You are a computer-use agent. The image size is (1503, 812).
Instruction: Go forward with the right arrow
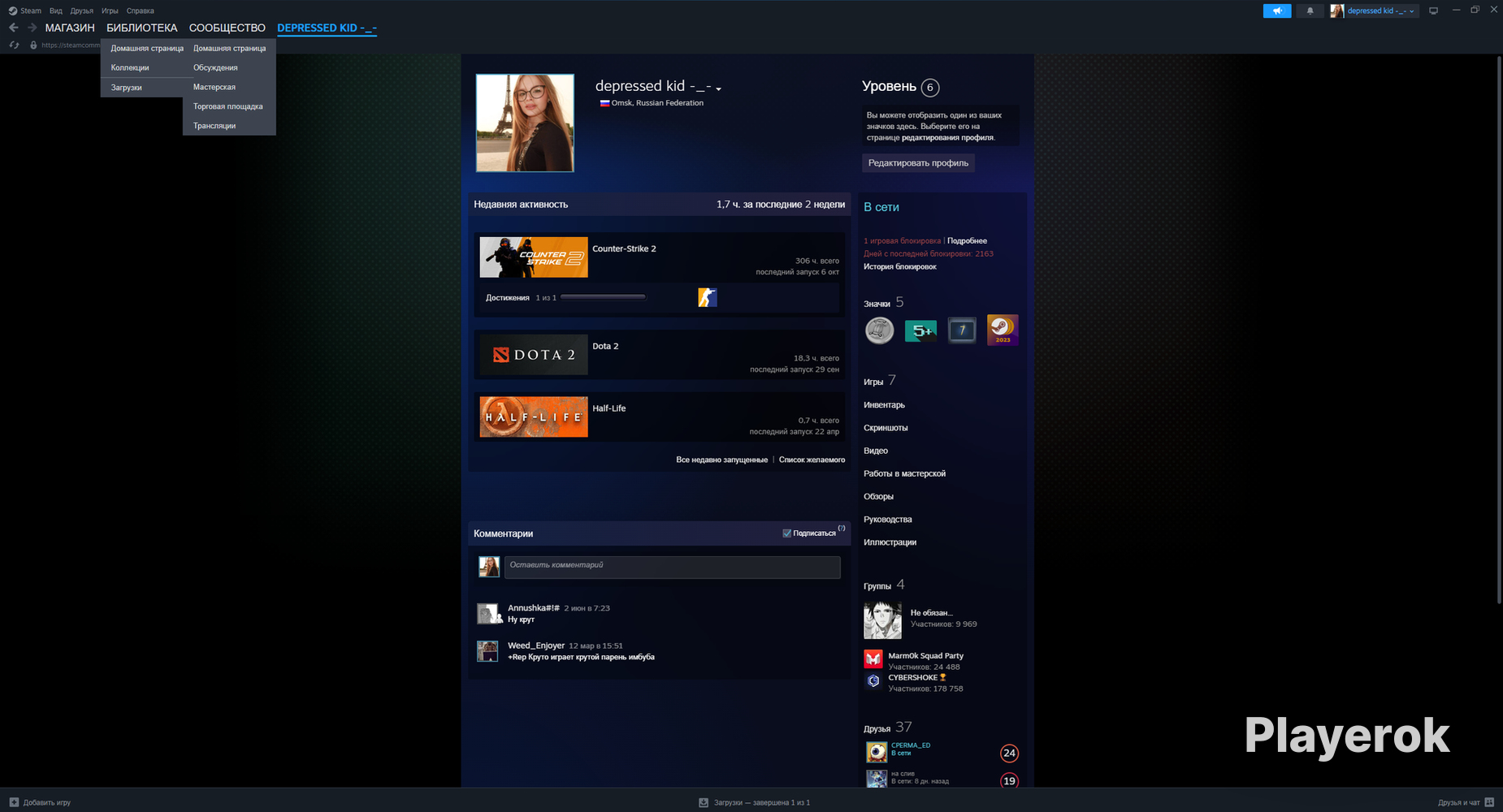point(32,28)
